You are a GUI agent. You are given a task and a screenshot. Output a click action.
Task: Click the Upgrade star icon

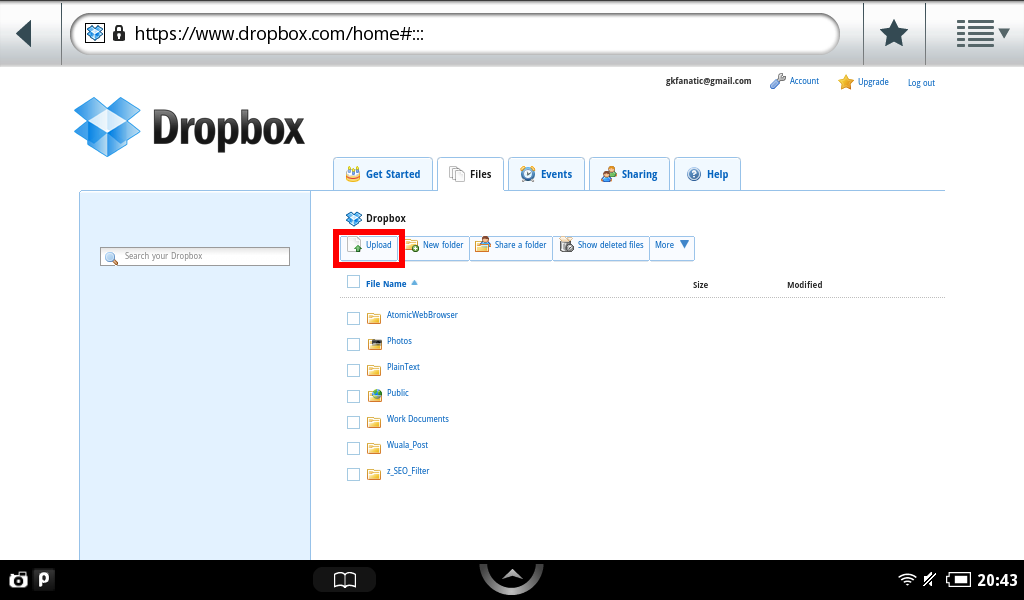coord(846,82)
